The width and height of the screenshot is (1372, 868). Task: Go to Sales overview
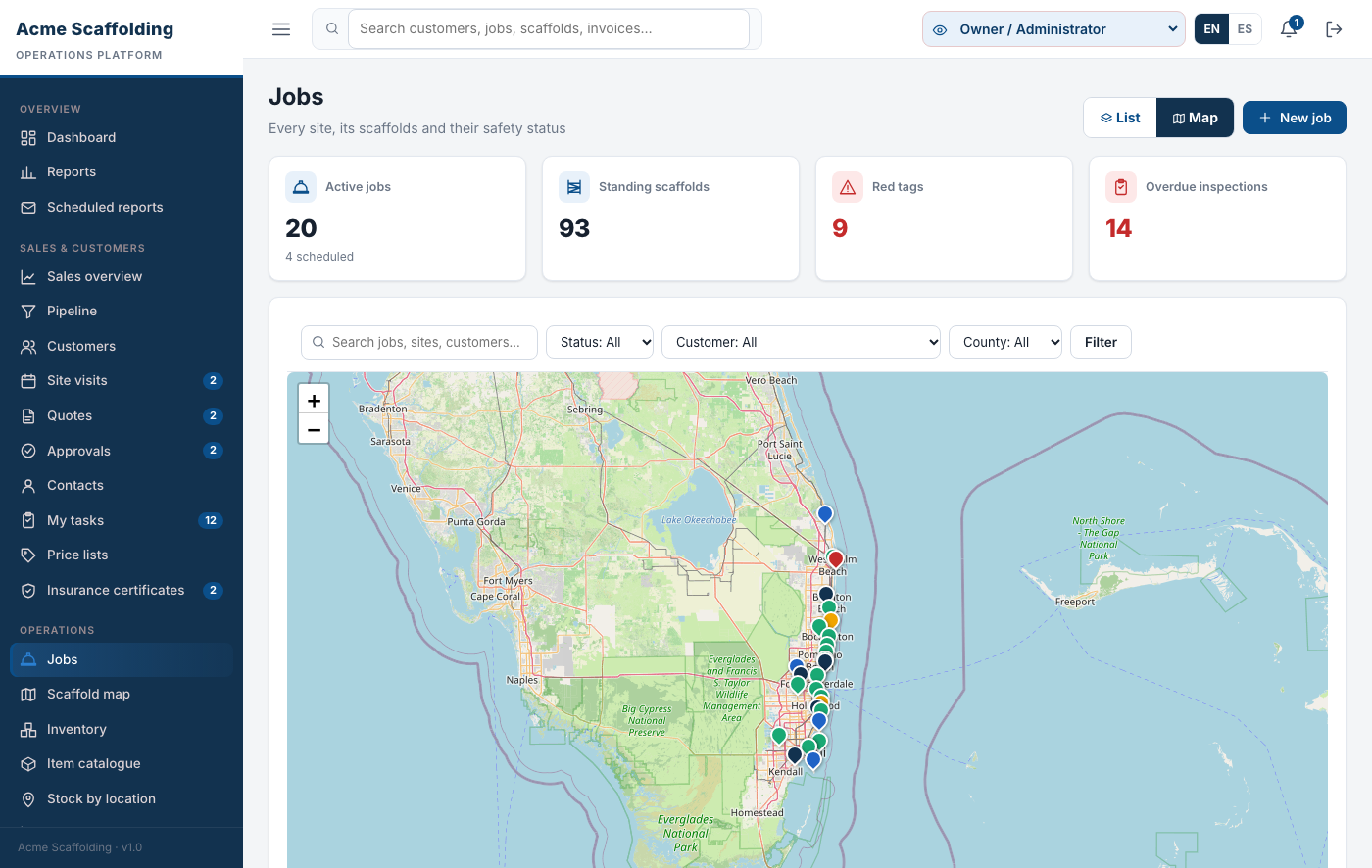coord(122,277)
